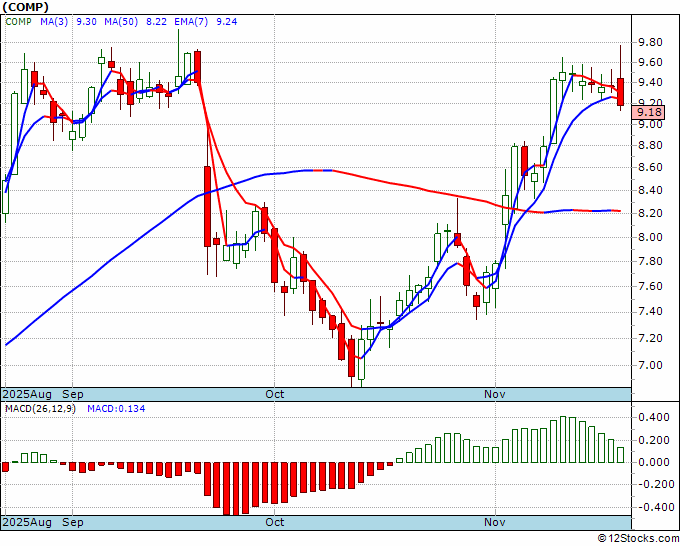
Task: Click the 9.80 price axis label
Action: [x=650, y=43]
